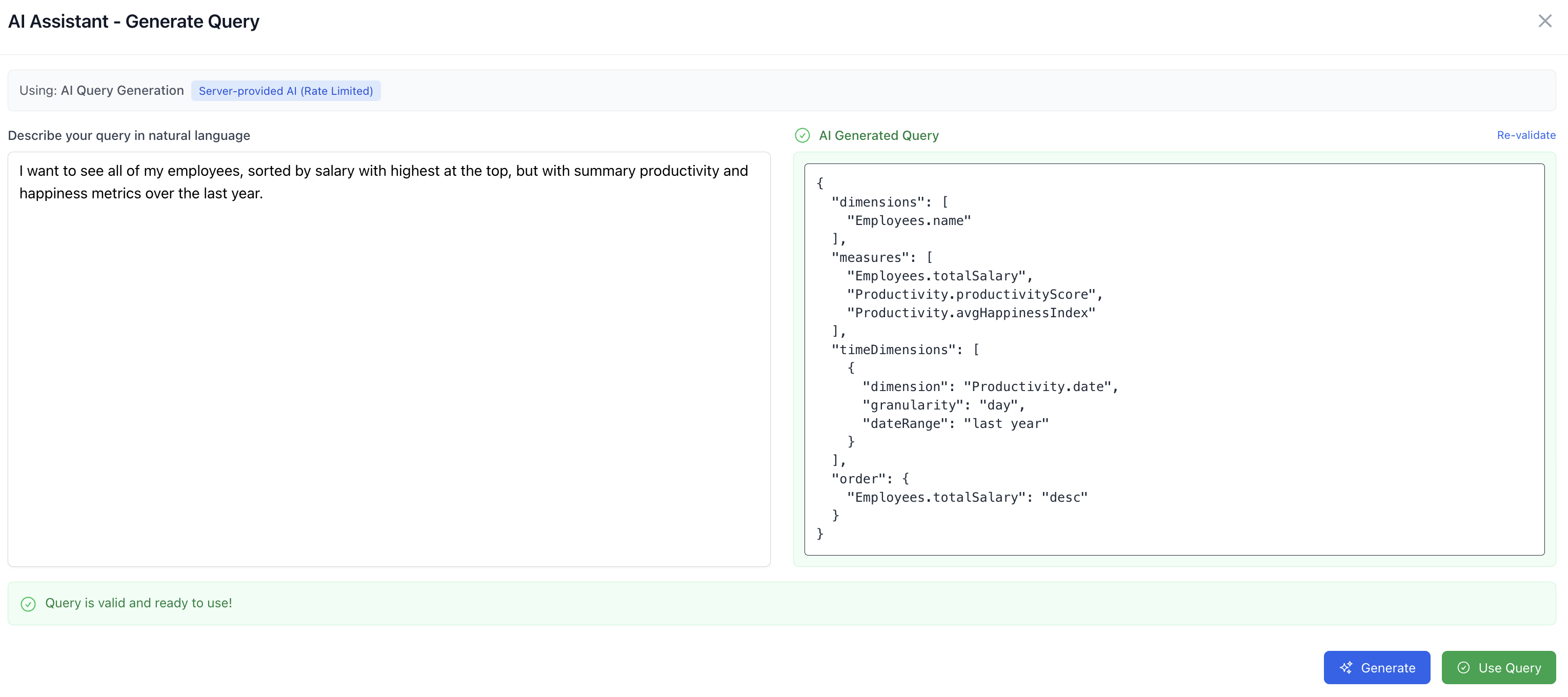Viewport: 1568px width, 697px height.
Task: Click the dialog title AI Assistant - Generate Query
Action: pos(133,22)
